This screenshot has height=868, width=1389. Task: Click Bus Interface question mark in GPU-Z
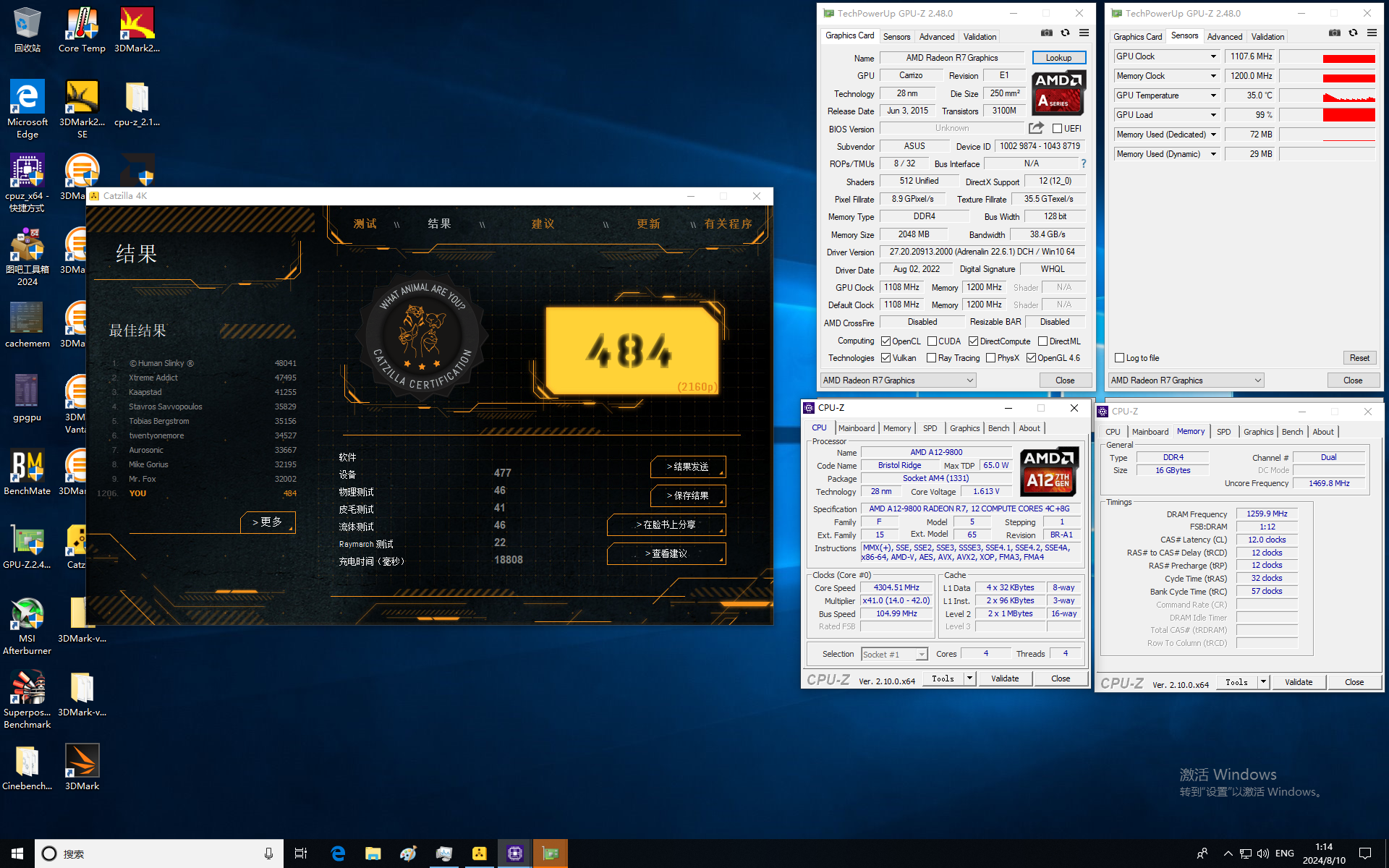click(x=1083, y=164)
